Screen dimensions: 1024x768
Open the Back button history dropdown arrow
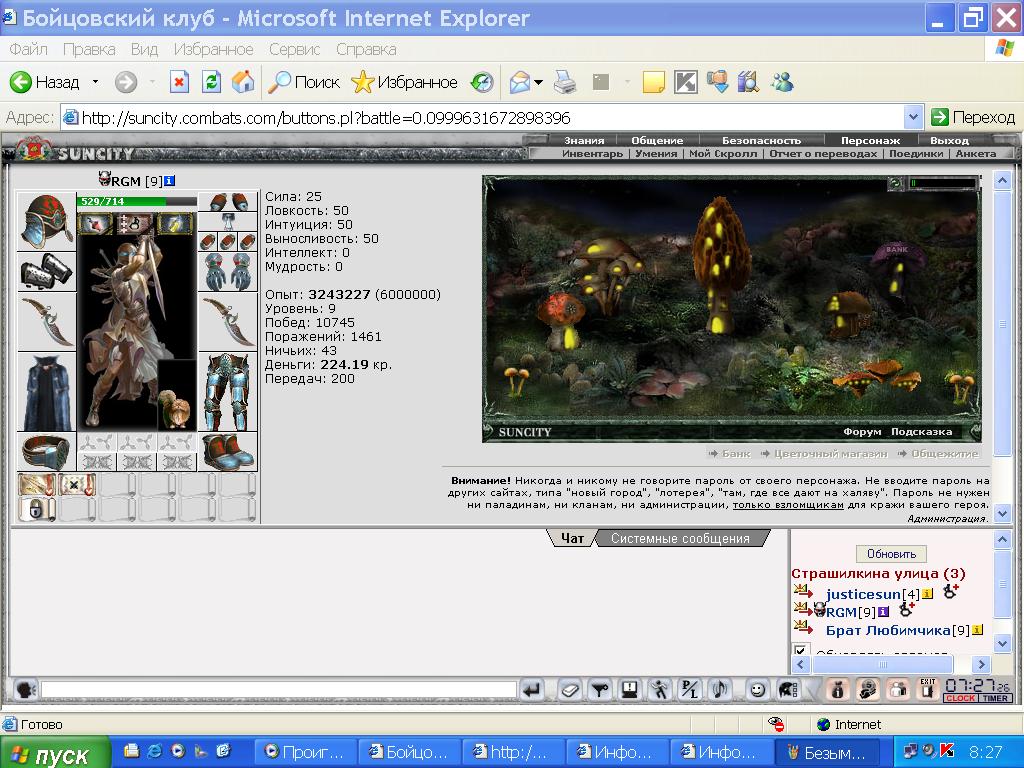coord(95,82)
